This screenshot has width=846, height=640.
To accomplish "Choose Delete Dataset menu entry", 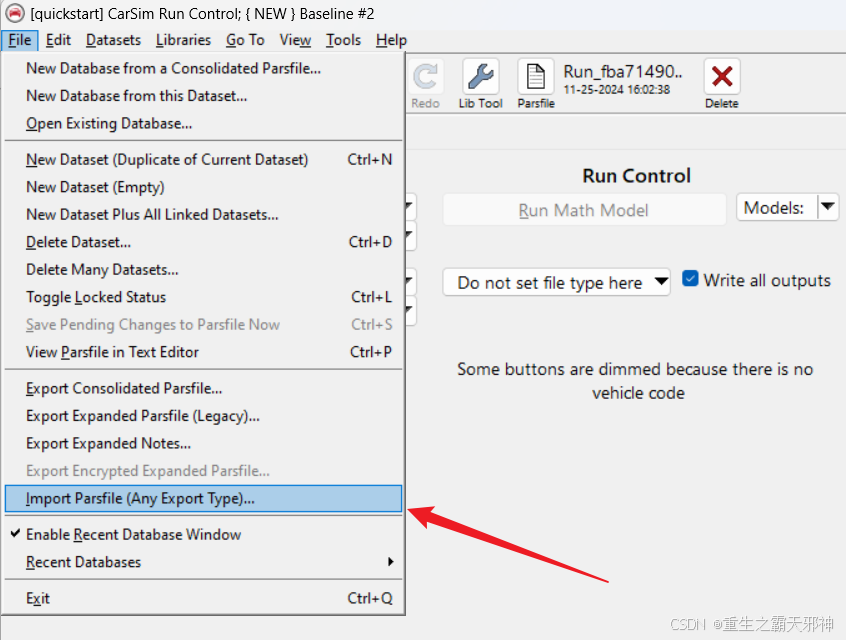I will pyautogui.click(x=204, y=242).
